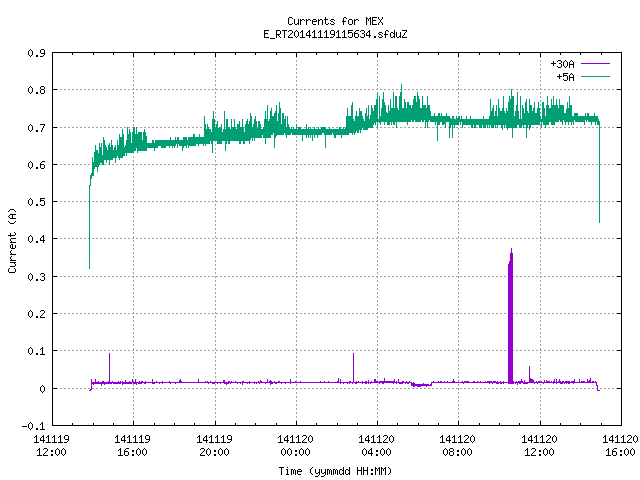This screenshot has height=480, width=640.
Task: Click the x-axis label '141119 16:00'
Action: 132,446
